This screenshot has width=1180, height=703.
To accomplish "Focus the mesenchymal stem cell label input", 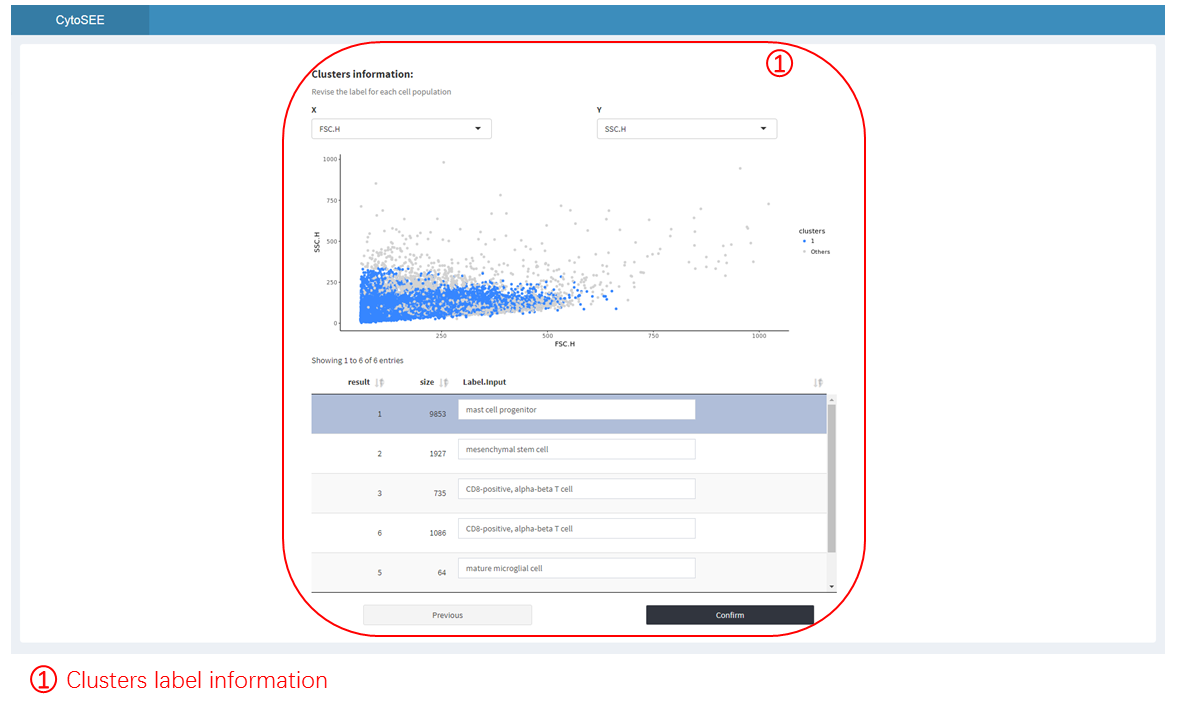I will point(576,450).
